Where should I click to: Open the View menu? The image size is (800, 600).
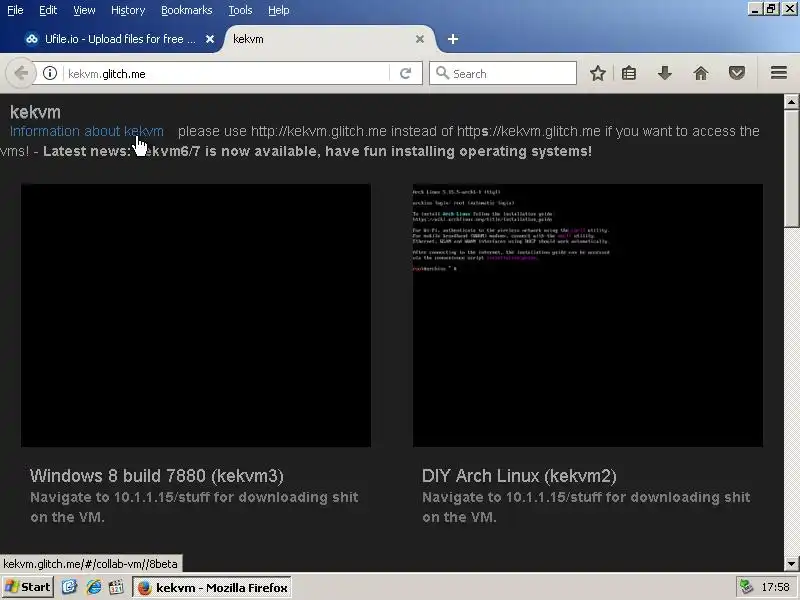(84, 10)
